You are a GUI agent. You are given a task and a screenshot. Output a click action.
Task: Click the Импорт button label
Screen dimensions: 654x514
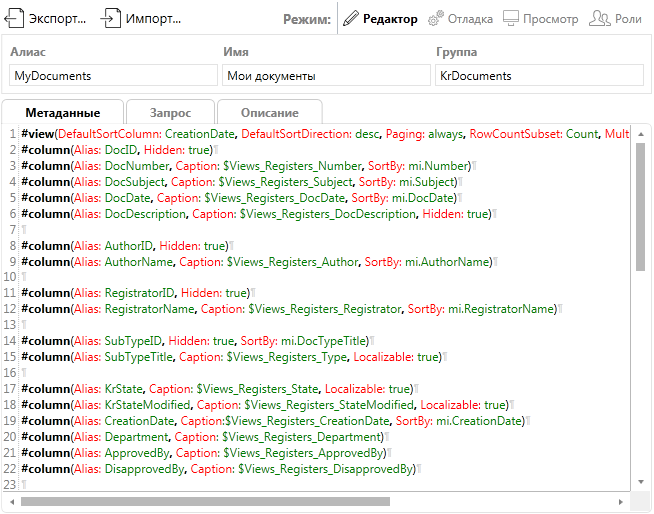pyautogui.click(x=154, y=19)
